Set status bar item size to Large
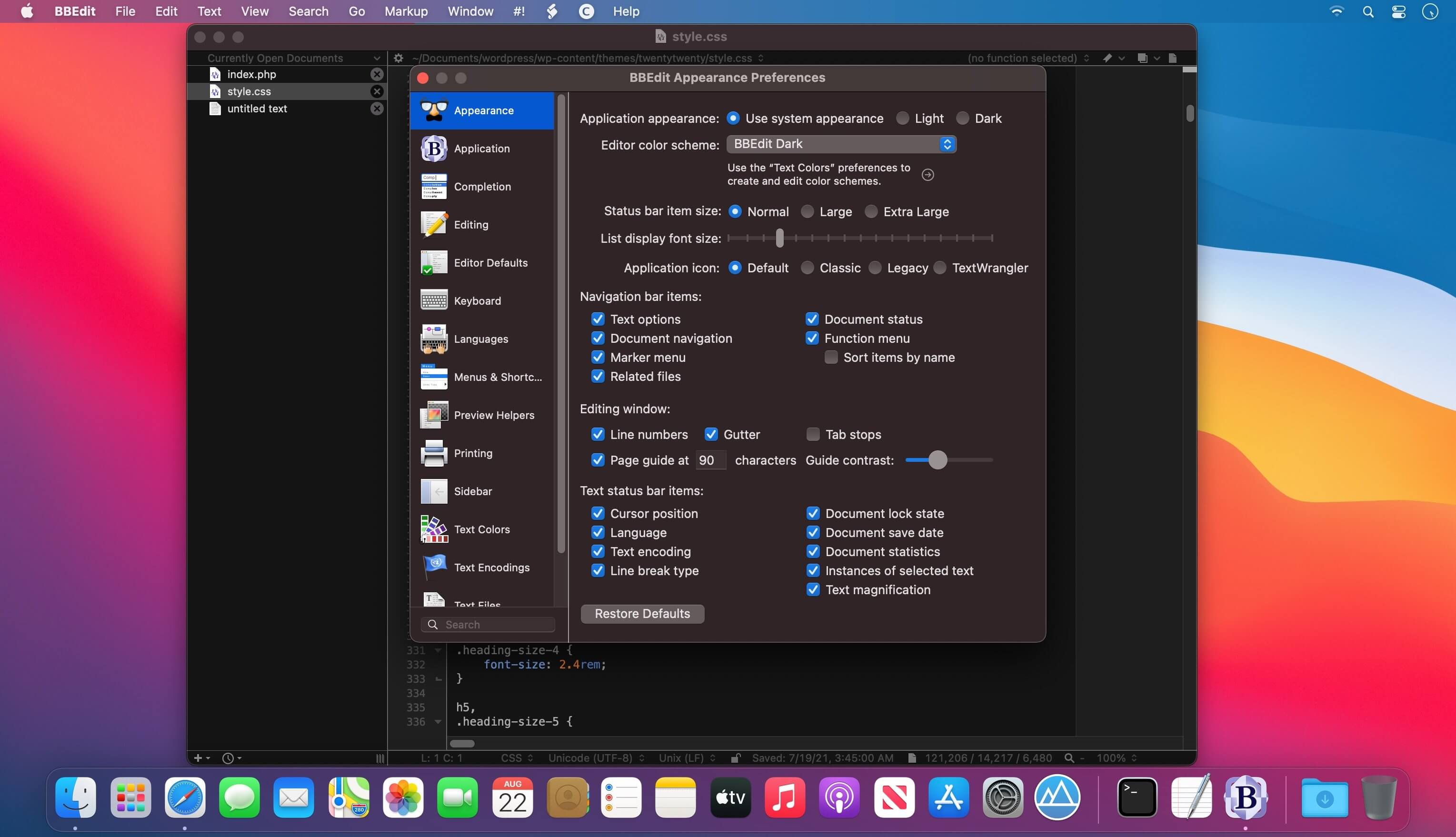1456x837 pixels. pos(807,211)
